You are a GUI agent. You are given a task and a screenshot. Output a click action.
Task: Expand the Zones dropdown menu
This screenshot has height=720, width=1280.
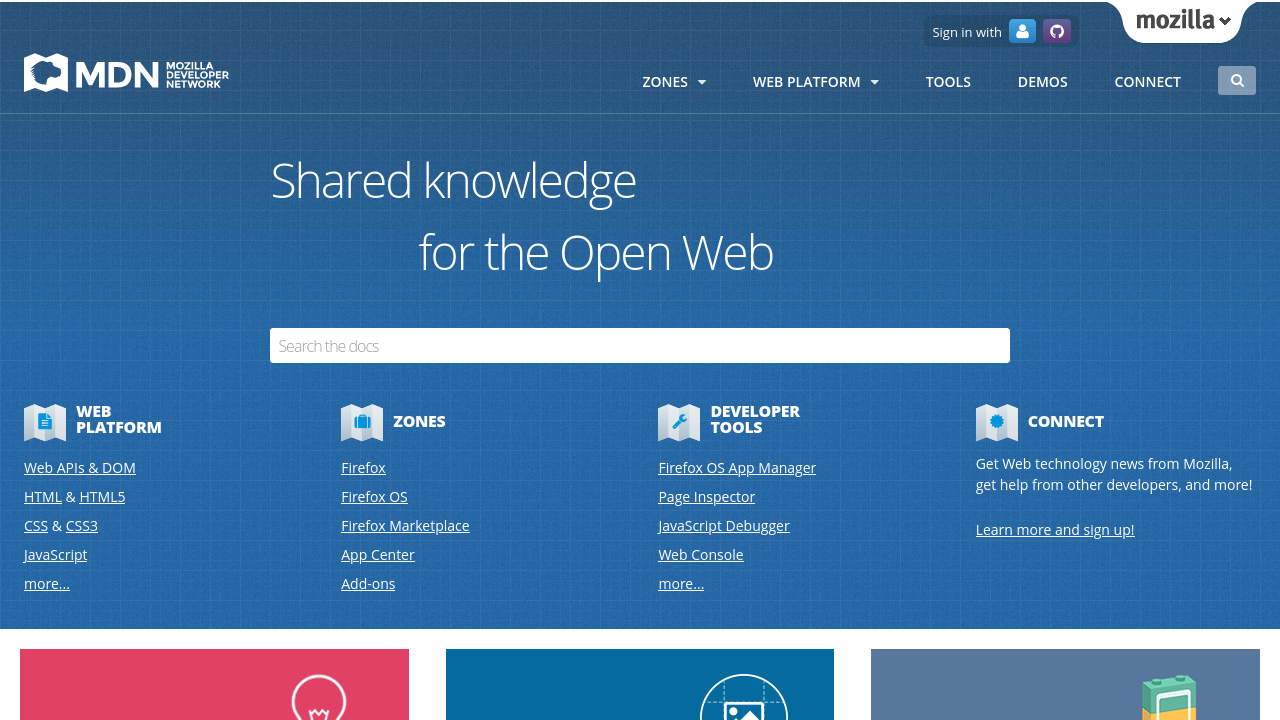click(x=674, y=82)
